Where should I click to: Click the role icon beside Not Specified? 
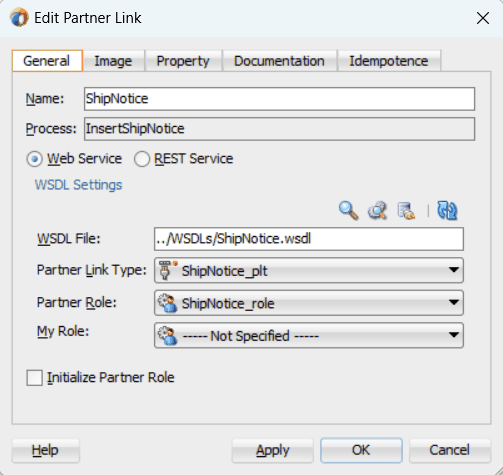point(168,336)
